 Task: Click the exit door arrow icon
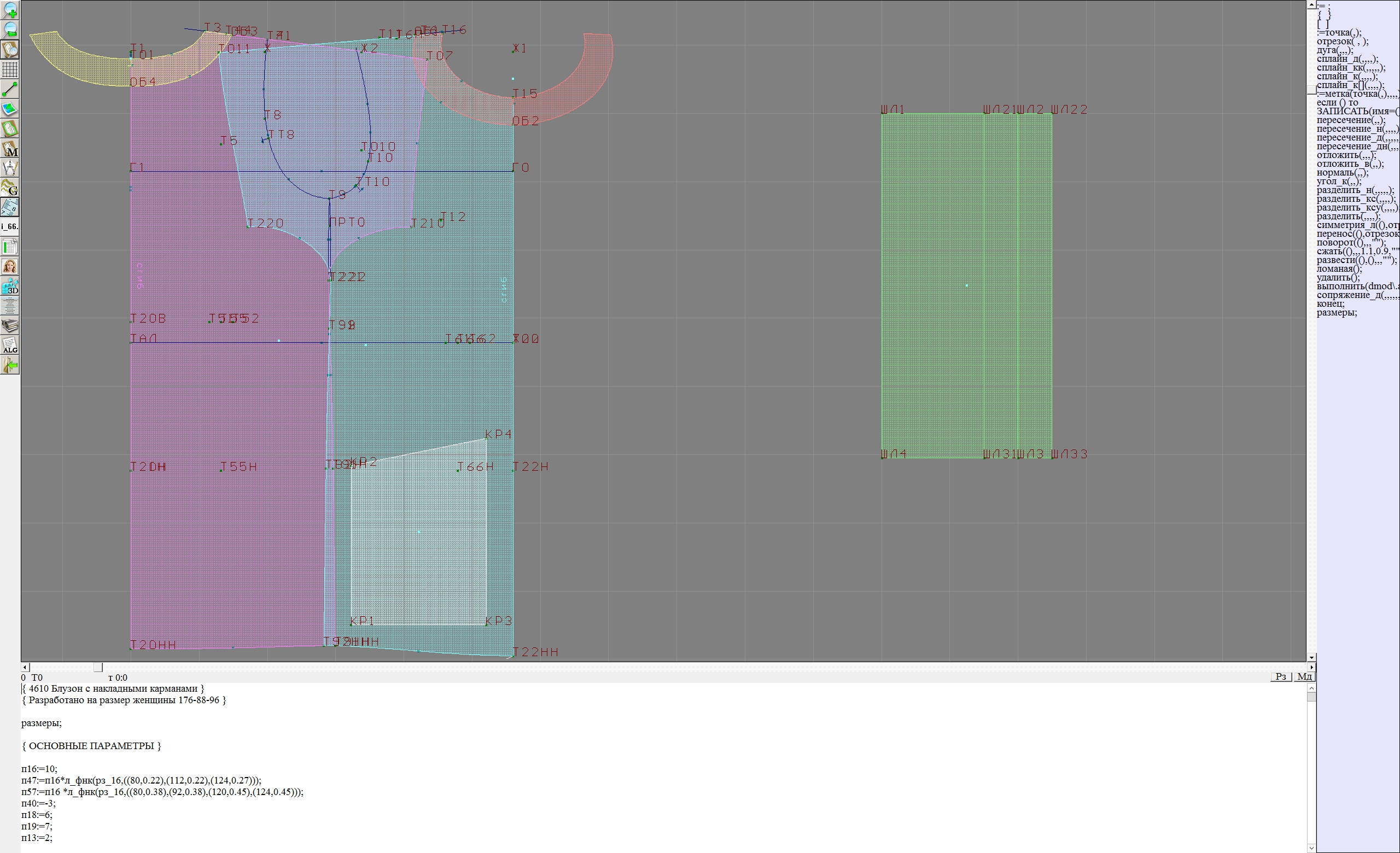coord(10,366)
